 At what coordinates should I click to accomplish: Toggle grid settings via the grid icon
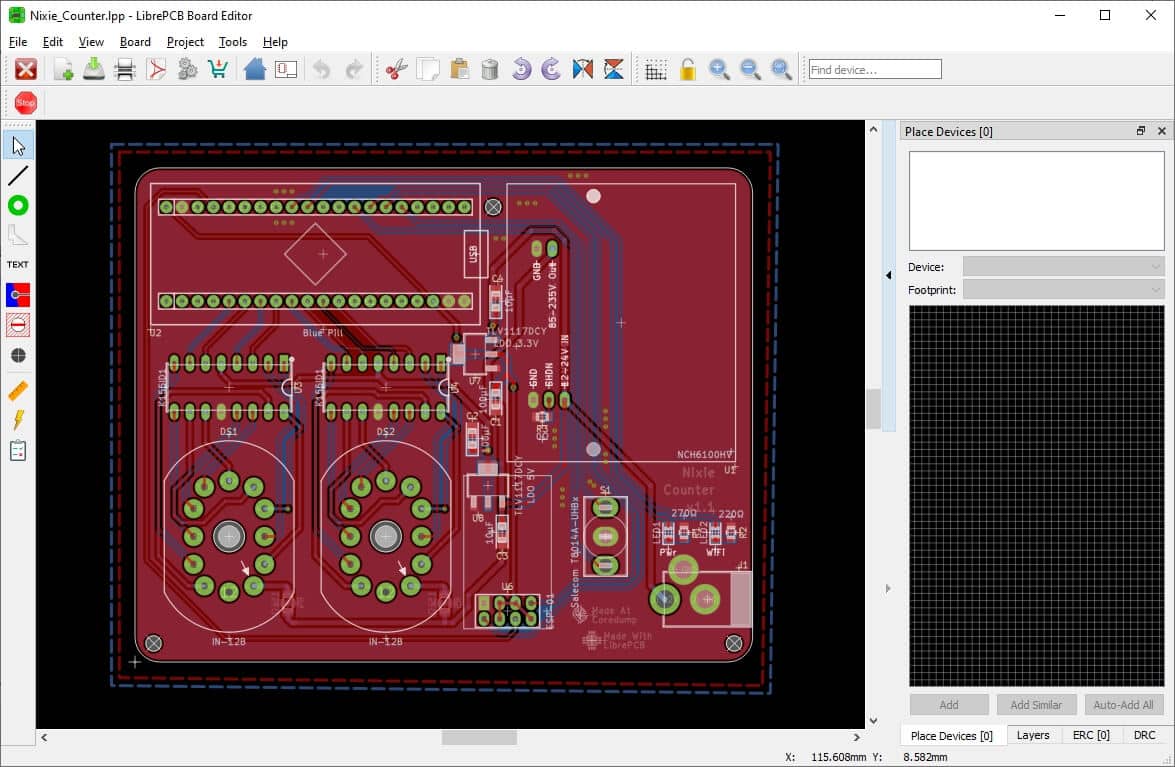(x=657, y=69)
